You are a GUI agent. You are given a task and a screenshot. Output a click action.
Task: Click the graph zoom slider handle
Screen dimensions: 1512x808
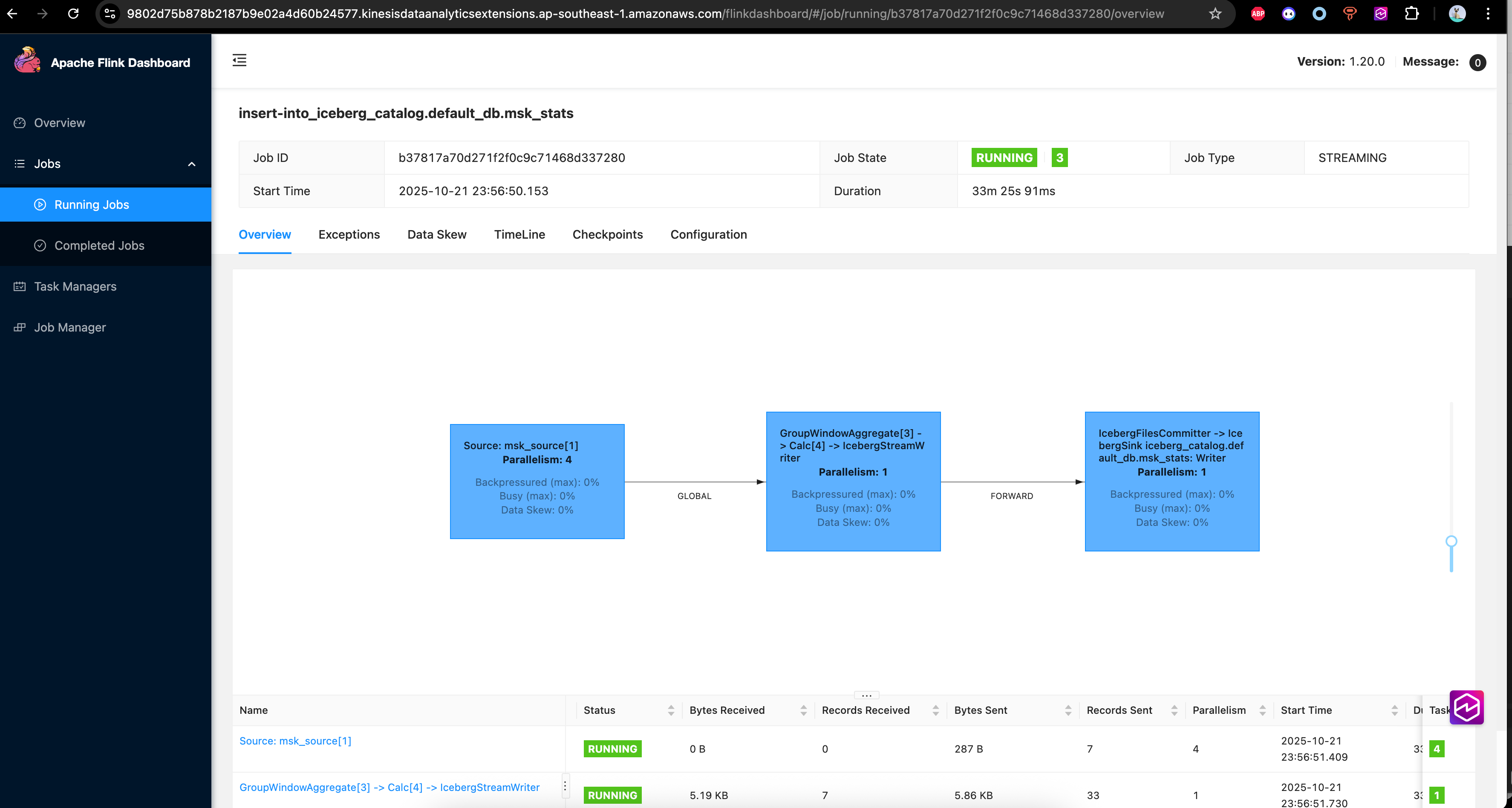pos(1451,541)
